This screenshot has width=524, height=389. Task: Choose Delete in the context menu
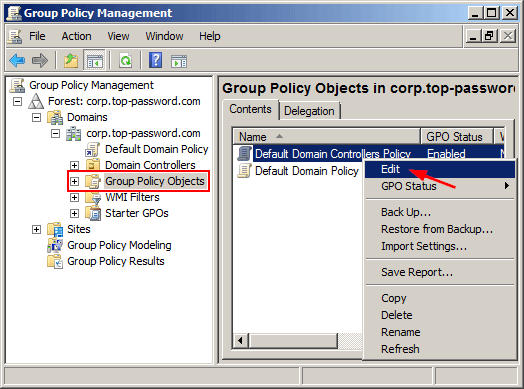(x=440, y=315)
